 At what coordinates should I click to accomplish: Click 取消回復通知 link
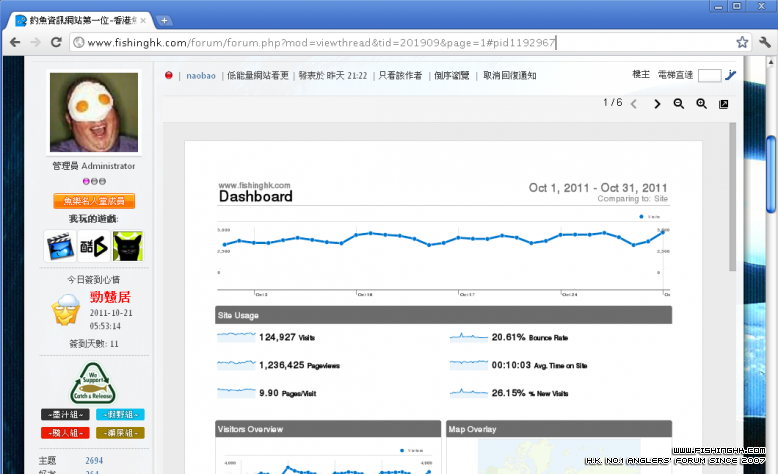[510, 75]
